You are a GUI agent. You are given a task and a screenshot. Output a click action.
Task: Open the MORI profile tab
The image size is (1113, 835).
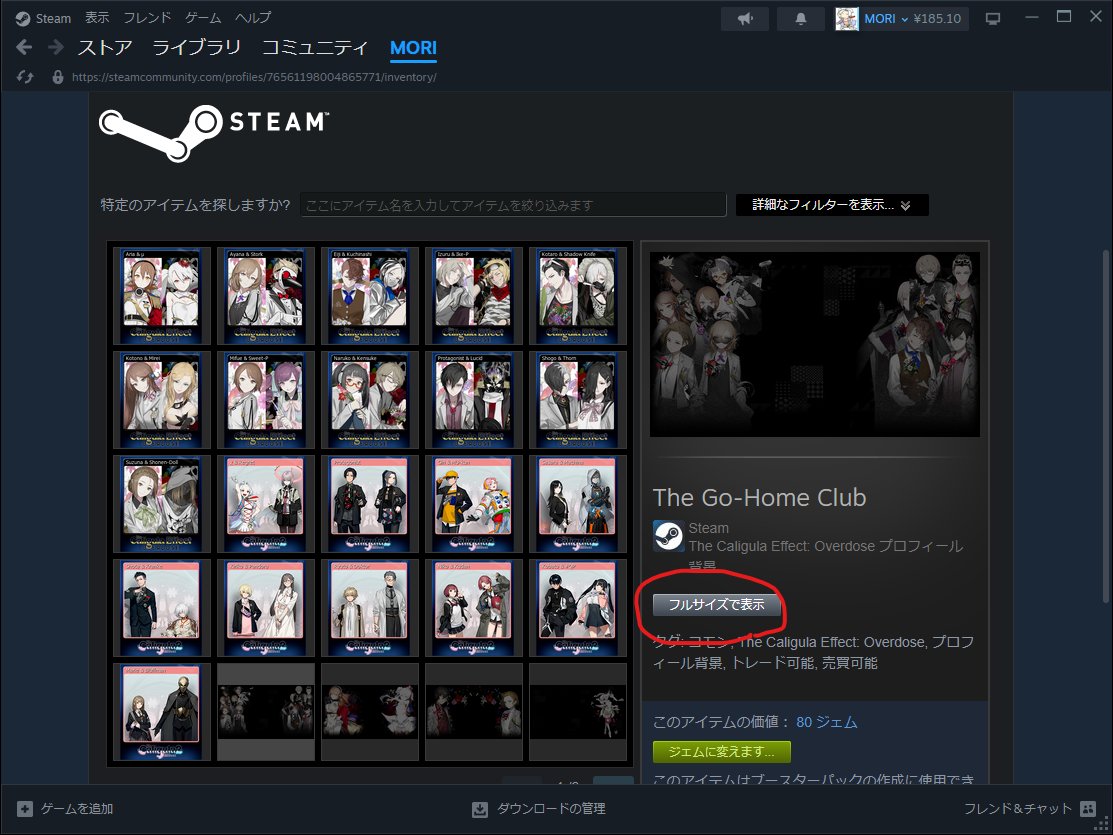click(413, 48)
